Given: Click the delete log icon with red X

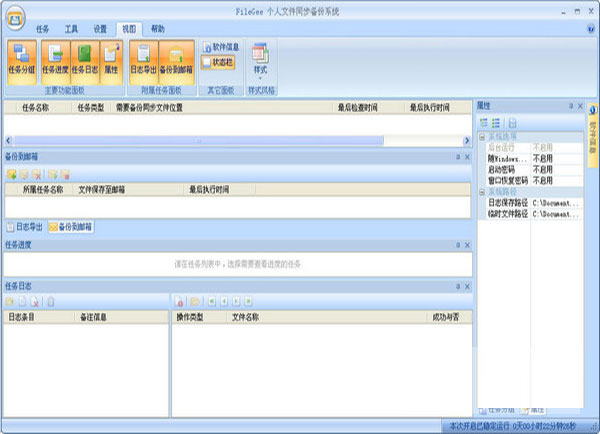Looking at the screenshot, I should tap(34, 302).
